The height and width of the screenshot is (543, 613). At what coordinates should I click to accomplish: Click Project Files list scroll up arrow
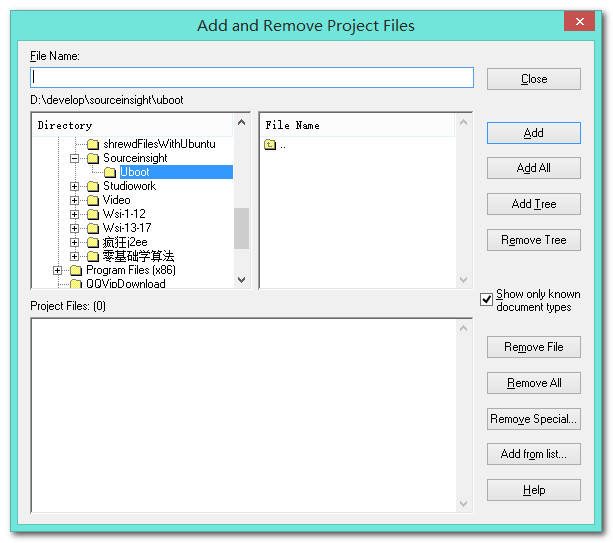[463, 328]
